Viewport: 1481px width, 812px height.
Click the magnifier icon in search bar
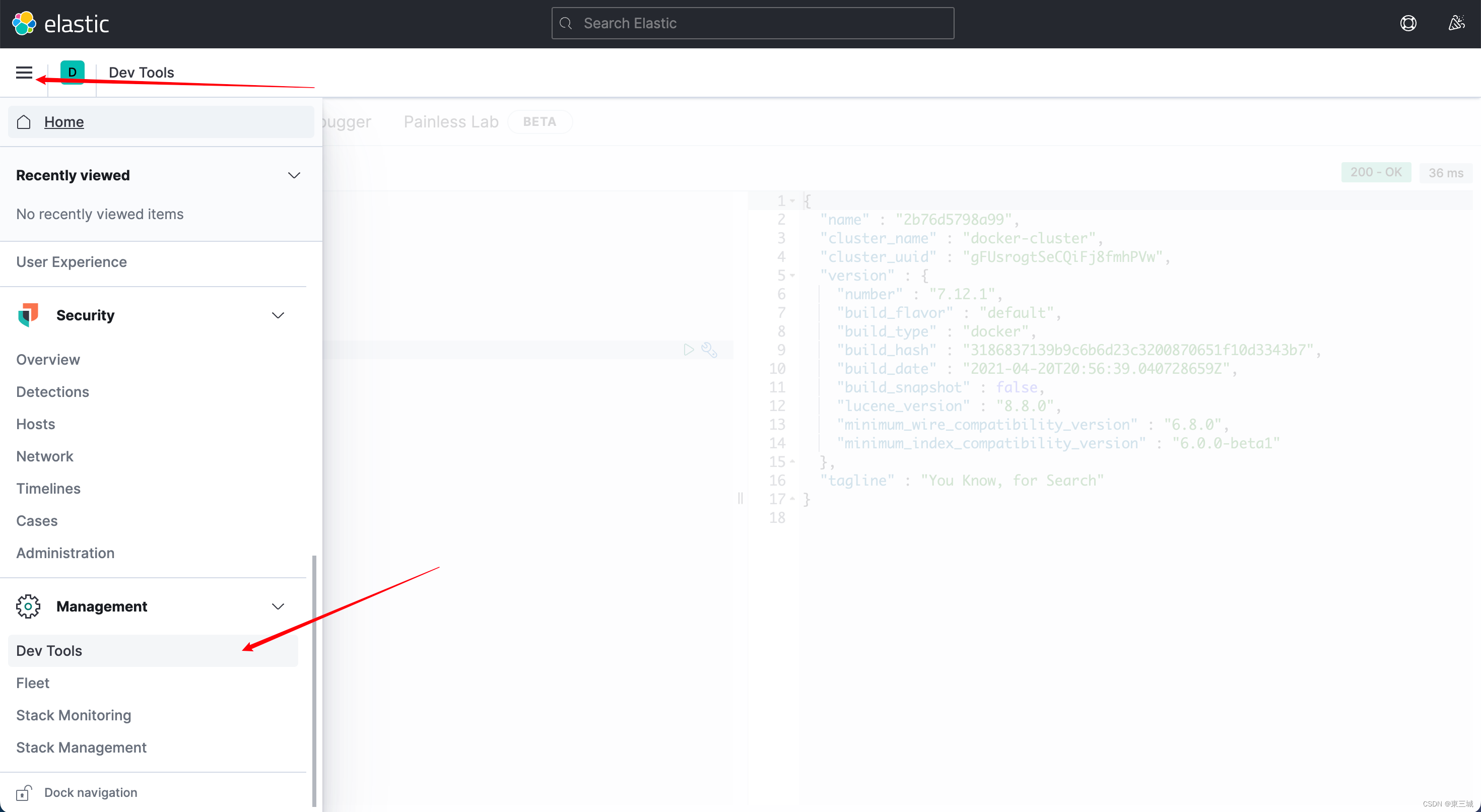point(566,24)
